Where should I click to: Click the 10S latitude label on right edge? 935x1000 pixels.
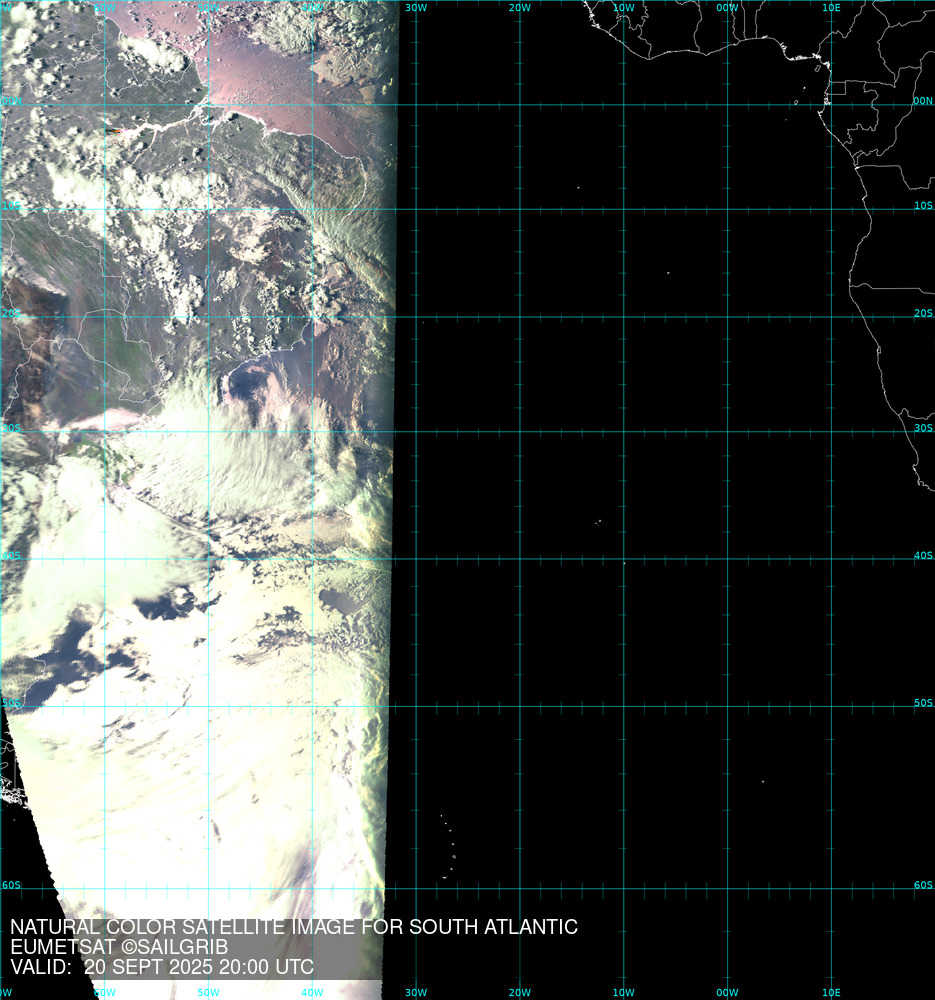[x=922, y=205]
